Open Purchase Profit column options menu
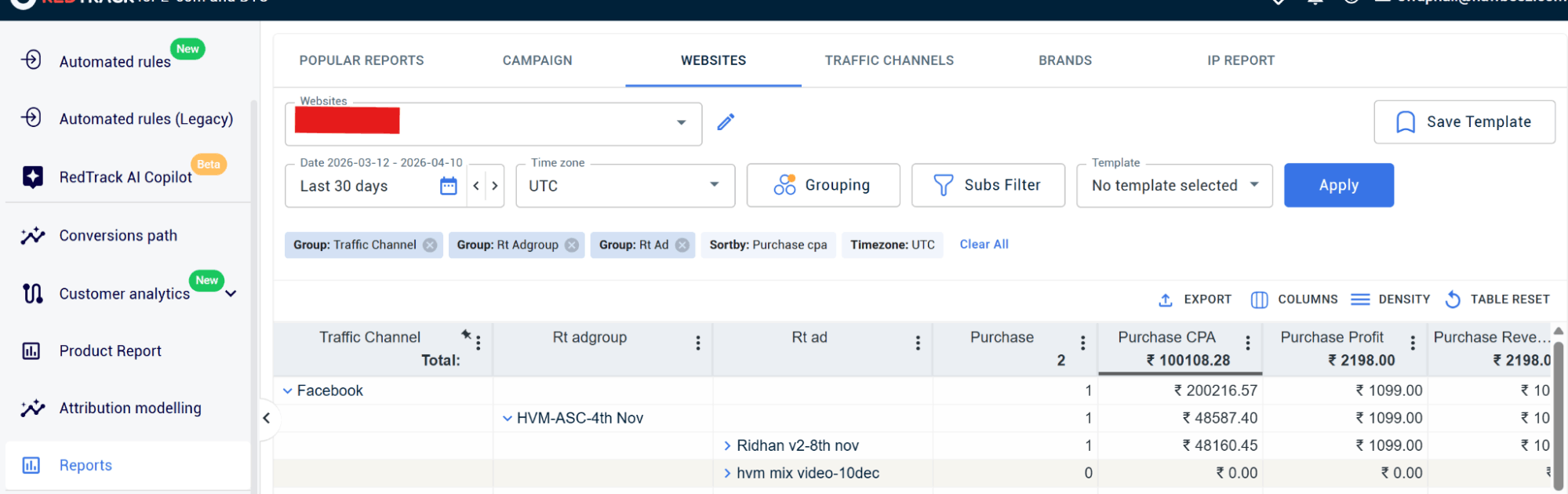The width and height of the screenshot is (1568, 494). click(1413, 343)
